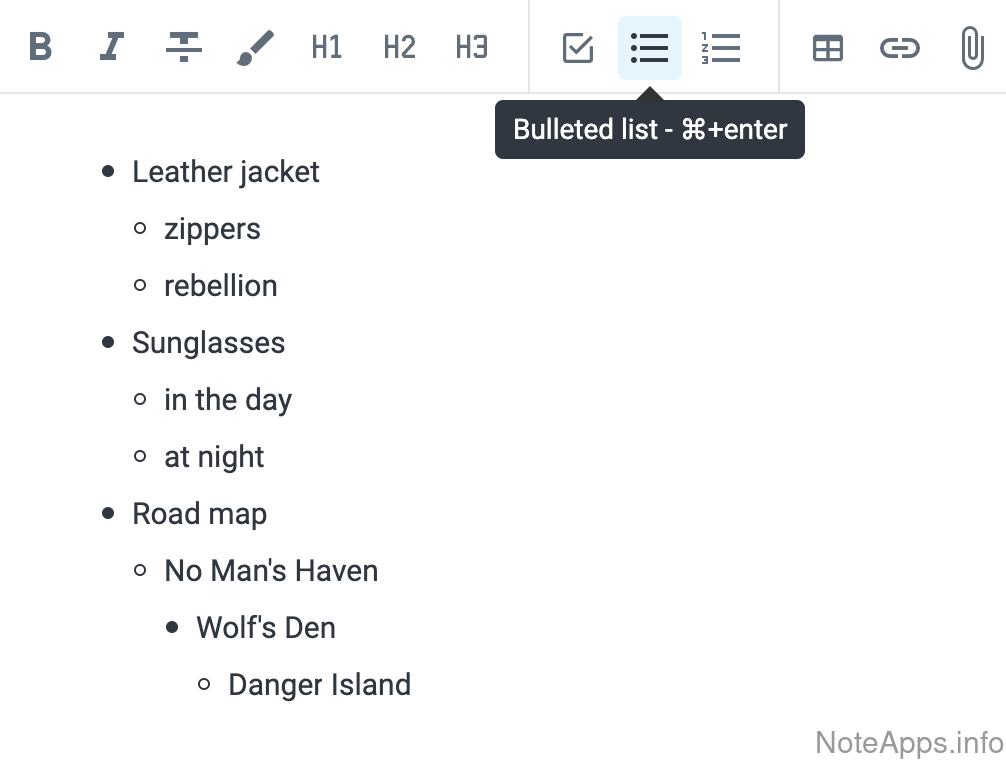Viewport: 1006px width, 762px height.
Task: Apply Heading 1 style
Action: tap(327, 47)
